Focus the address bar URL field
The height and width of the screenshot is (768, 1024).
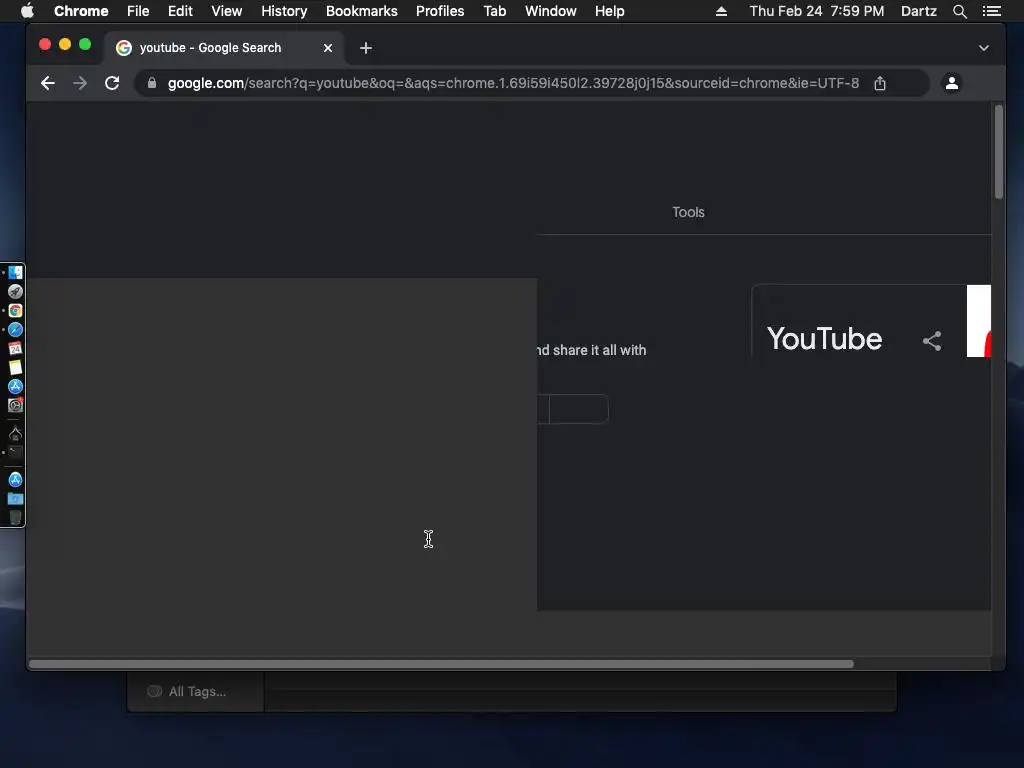pos(513,83)
